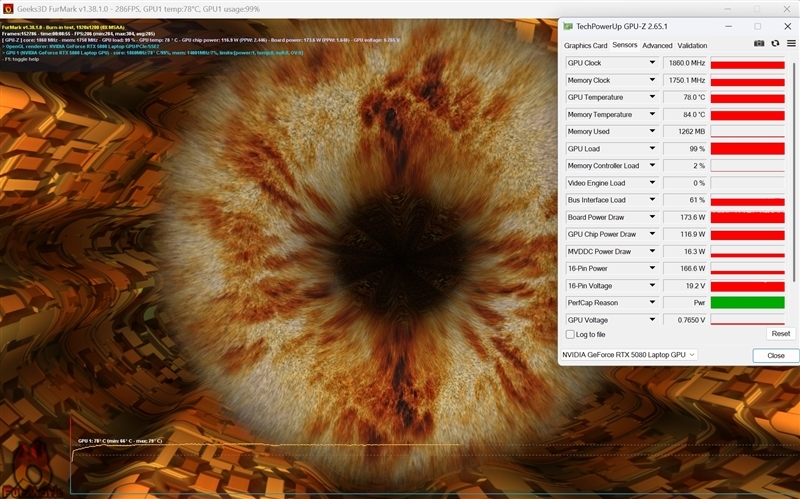Expand the 16-Pin Power dropdown
The image size is (800, 499).
coord(652,268)
